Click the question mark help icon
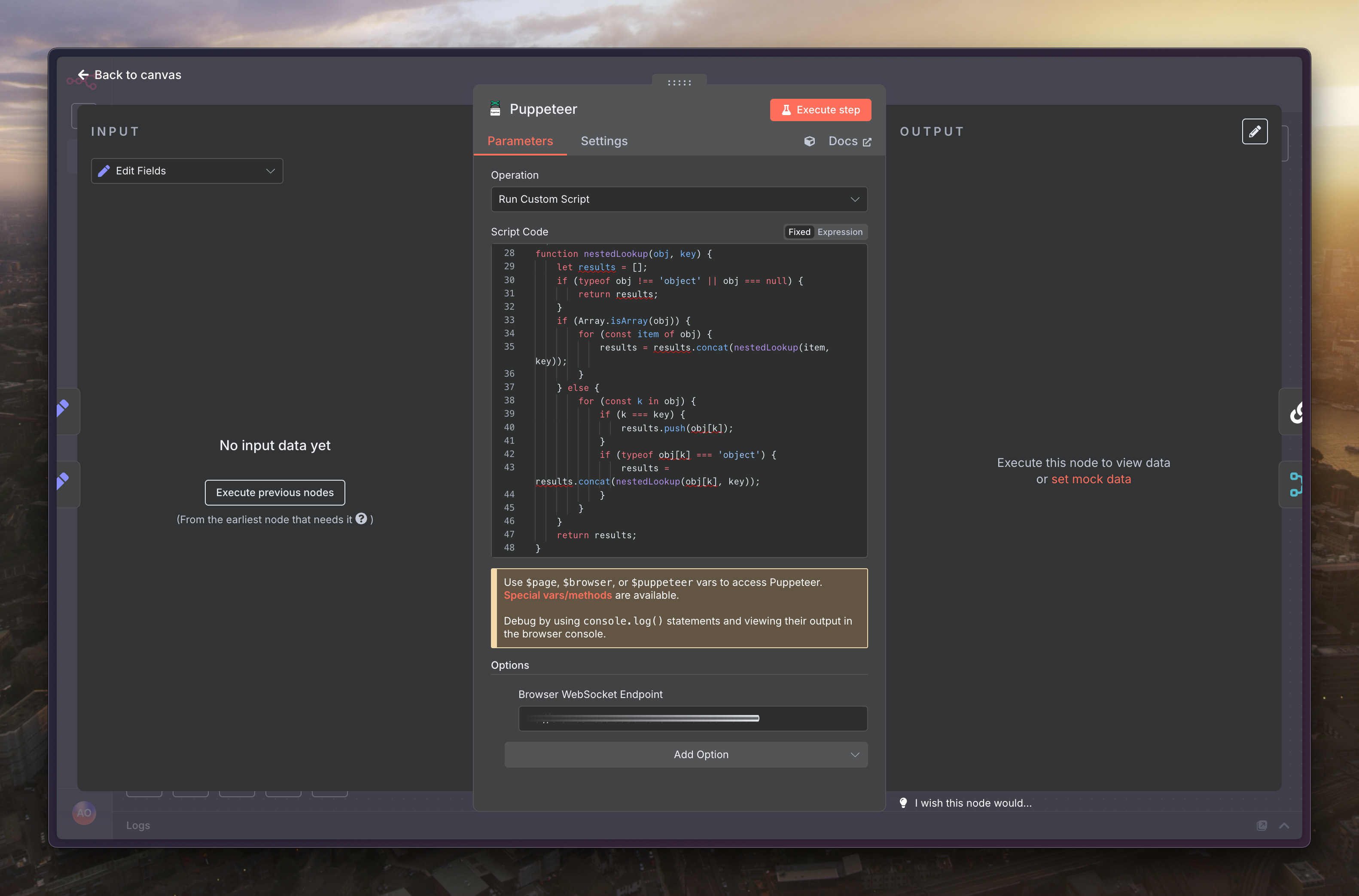The width and height of the screenshot is (1359, 896). 361,518
